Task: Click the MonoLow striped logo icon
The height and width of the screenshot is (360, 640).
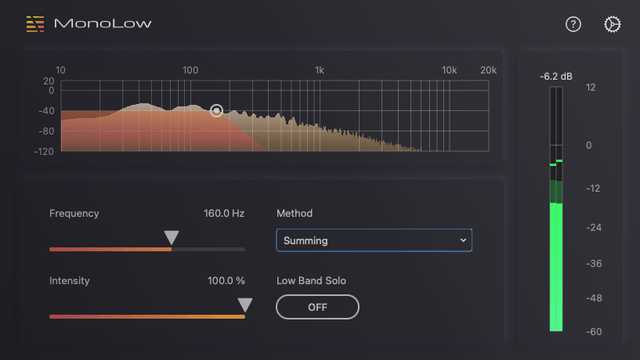Action: 35,24
